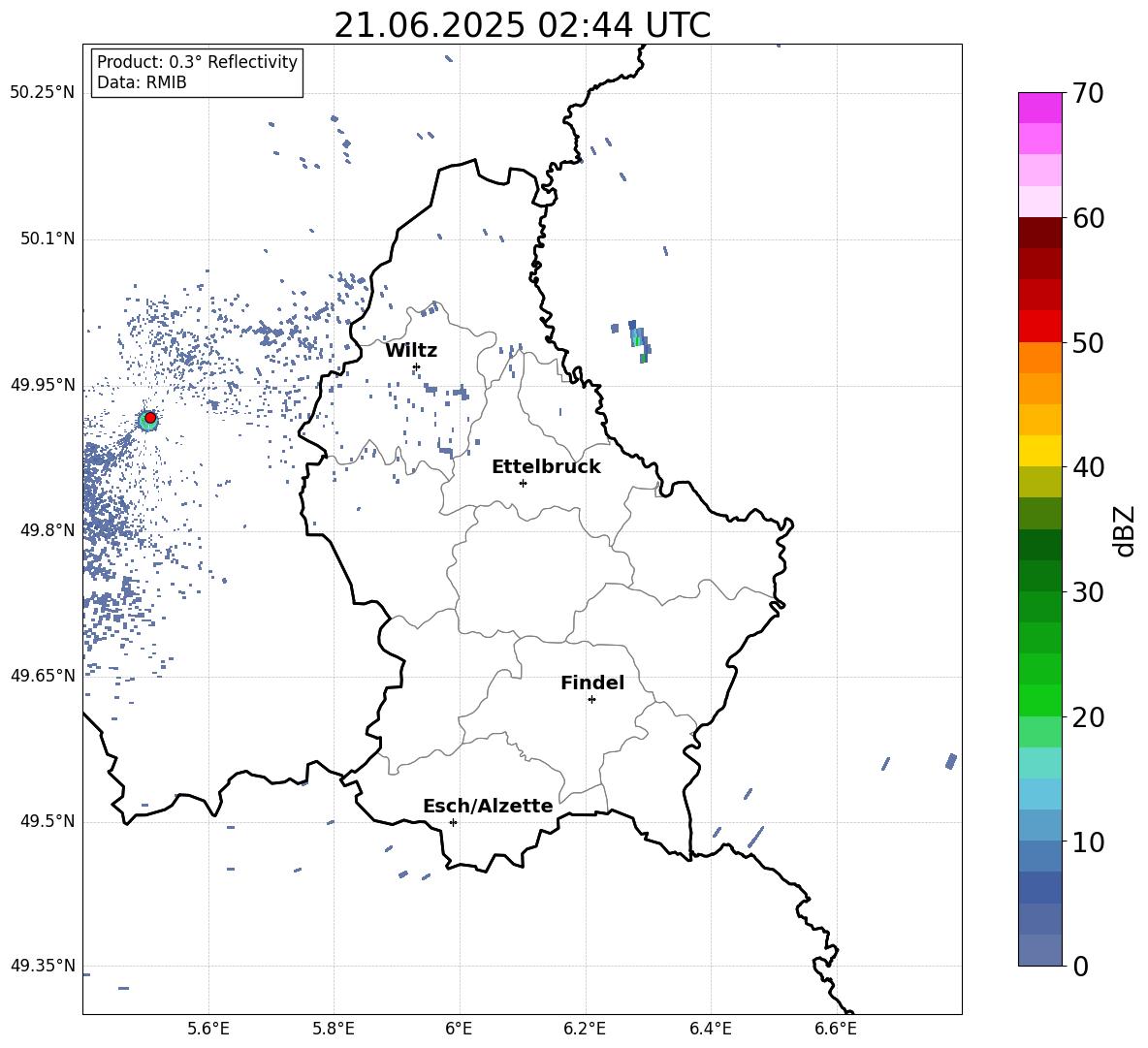Click the colorbar 10 tick label
The height and width of the screenshot is (1048, 1148).
[1088, 842]
